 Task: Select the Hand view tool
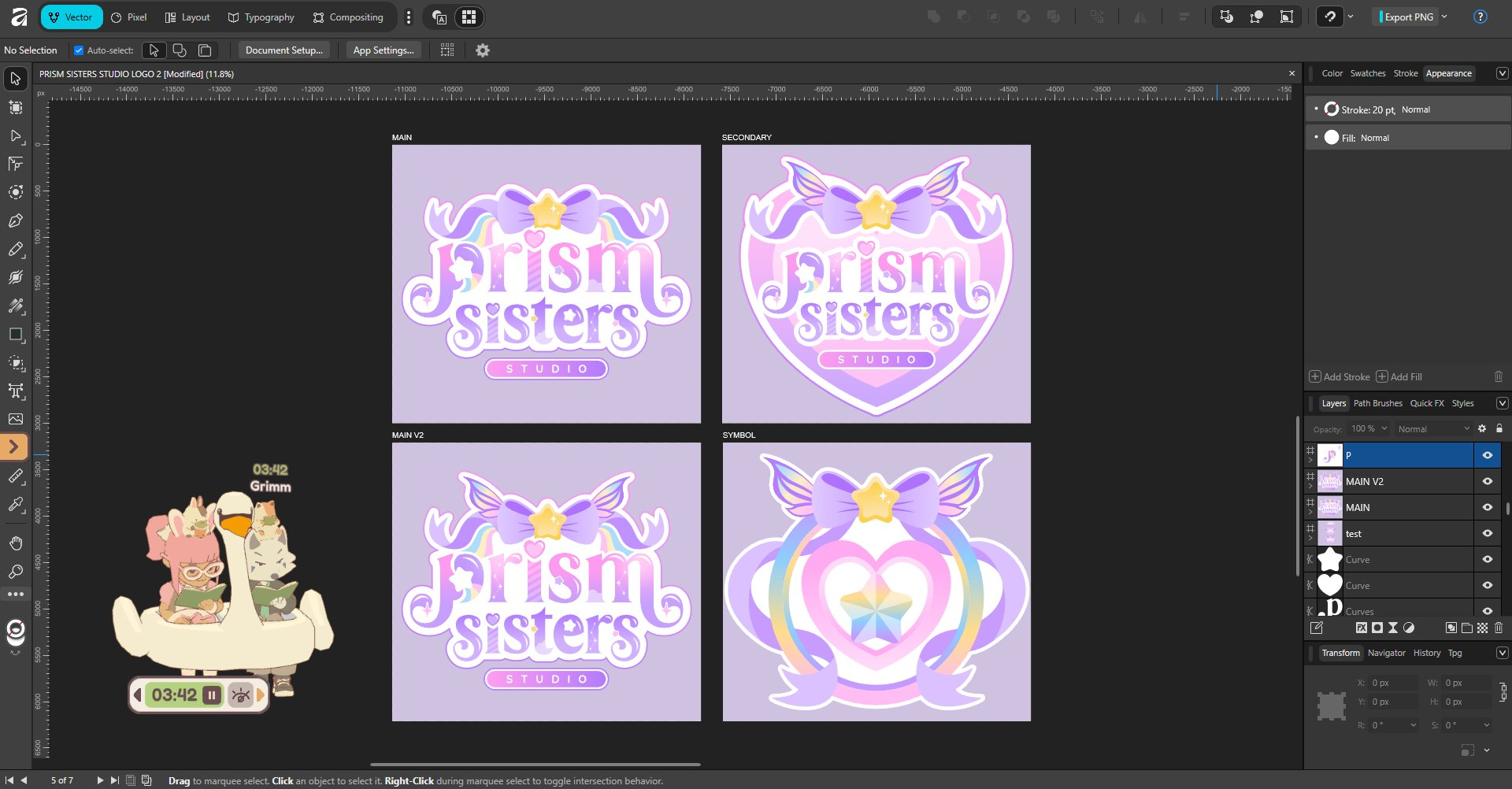pos(16,543)
